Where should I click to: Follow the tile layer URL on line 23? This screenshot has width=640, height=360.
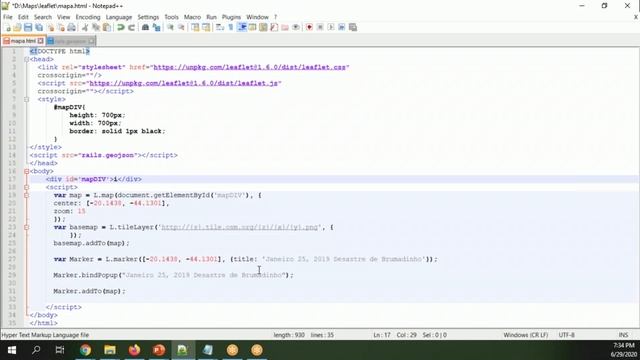click(x=240, y=227)
